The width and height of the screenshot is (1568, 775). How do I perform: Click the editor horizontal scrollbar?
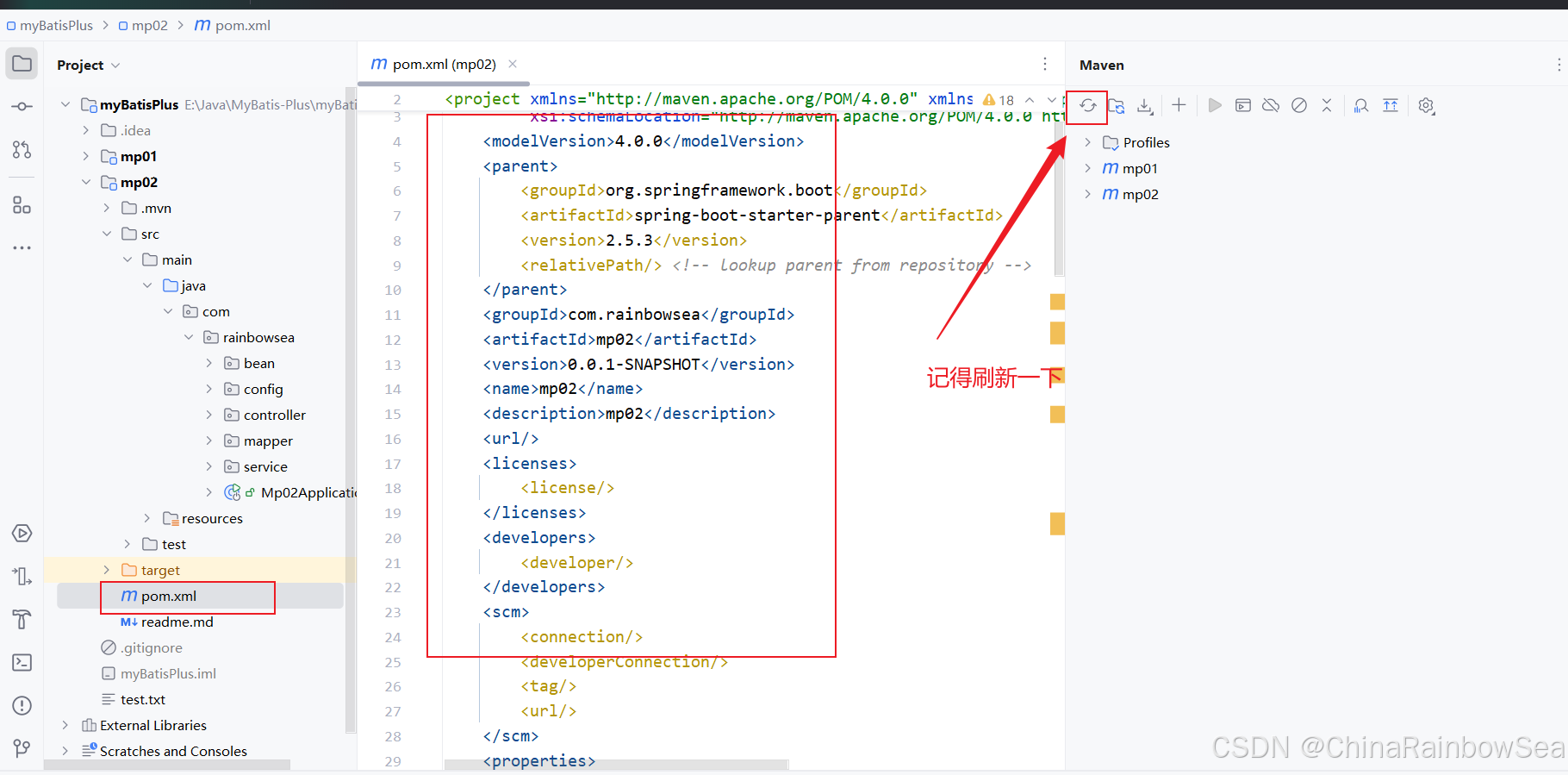616,765
